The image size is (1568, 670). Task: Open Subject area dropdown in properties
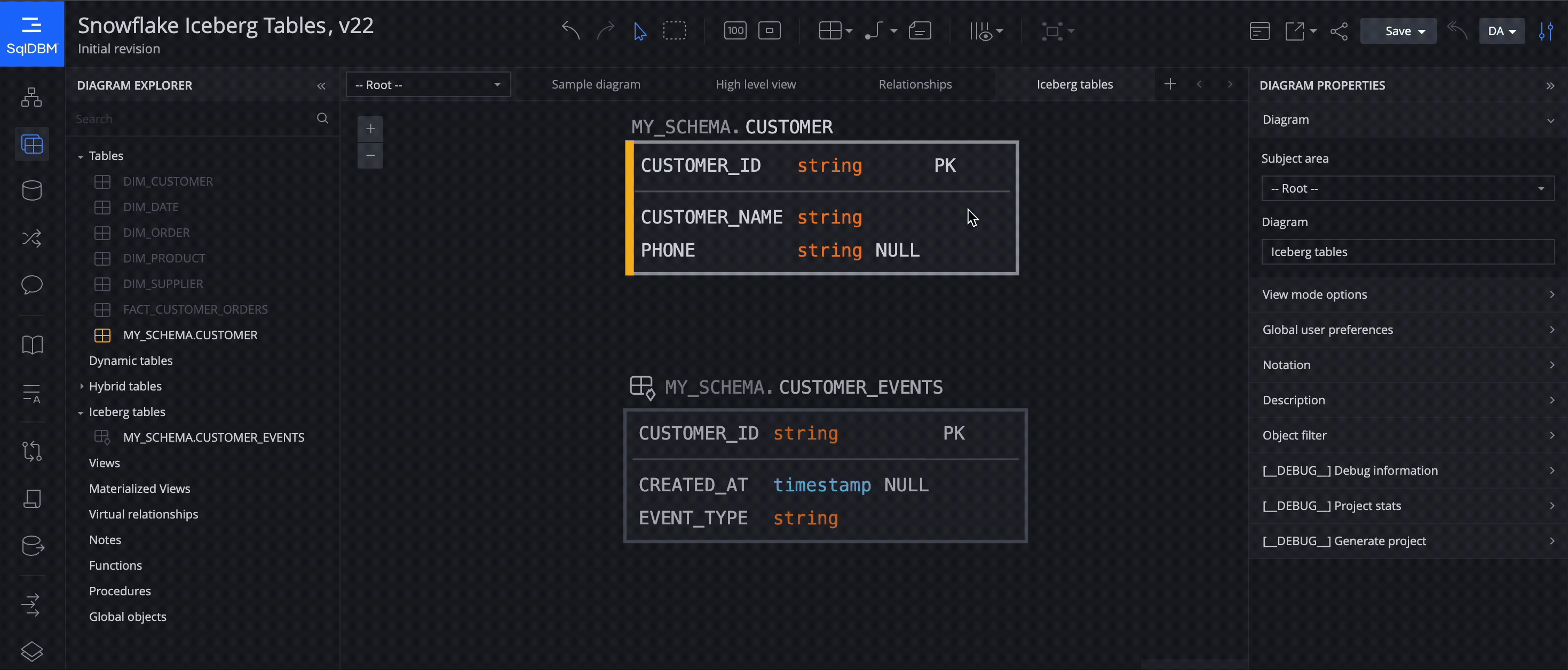pyautogui.click(x=1407, y=189)
